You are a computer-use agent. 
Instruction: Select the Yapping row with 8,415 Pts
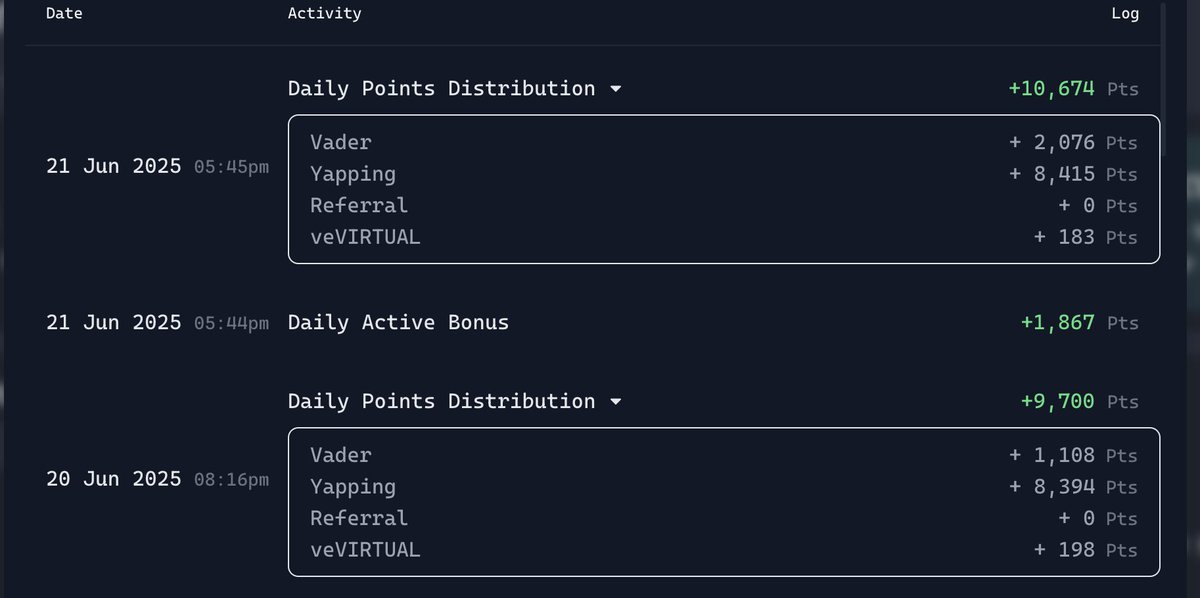click(x=724, y=174)
